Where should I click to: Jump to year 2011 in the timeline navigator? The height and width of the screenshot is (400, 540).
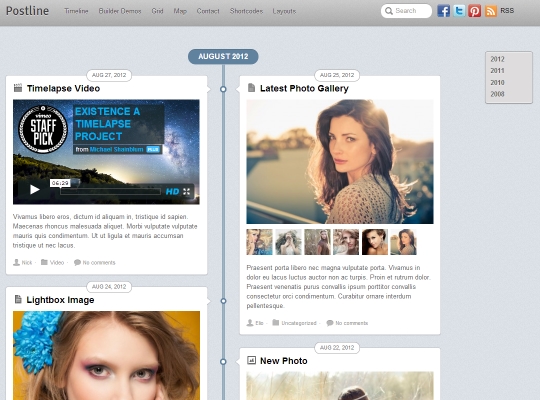[497, 71]
